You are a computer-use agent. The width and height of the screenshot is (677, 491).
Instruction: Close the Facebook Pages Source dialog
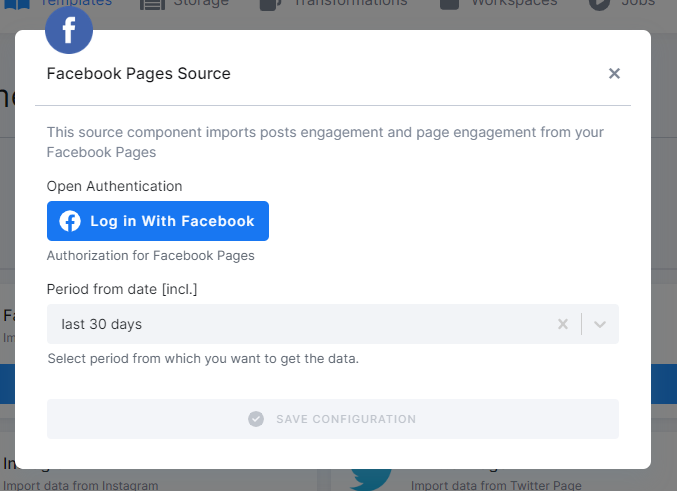614,73
